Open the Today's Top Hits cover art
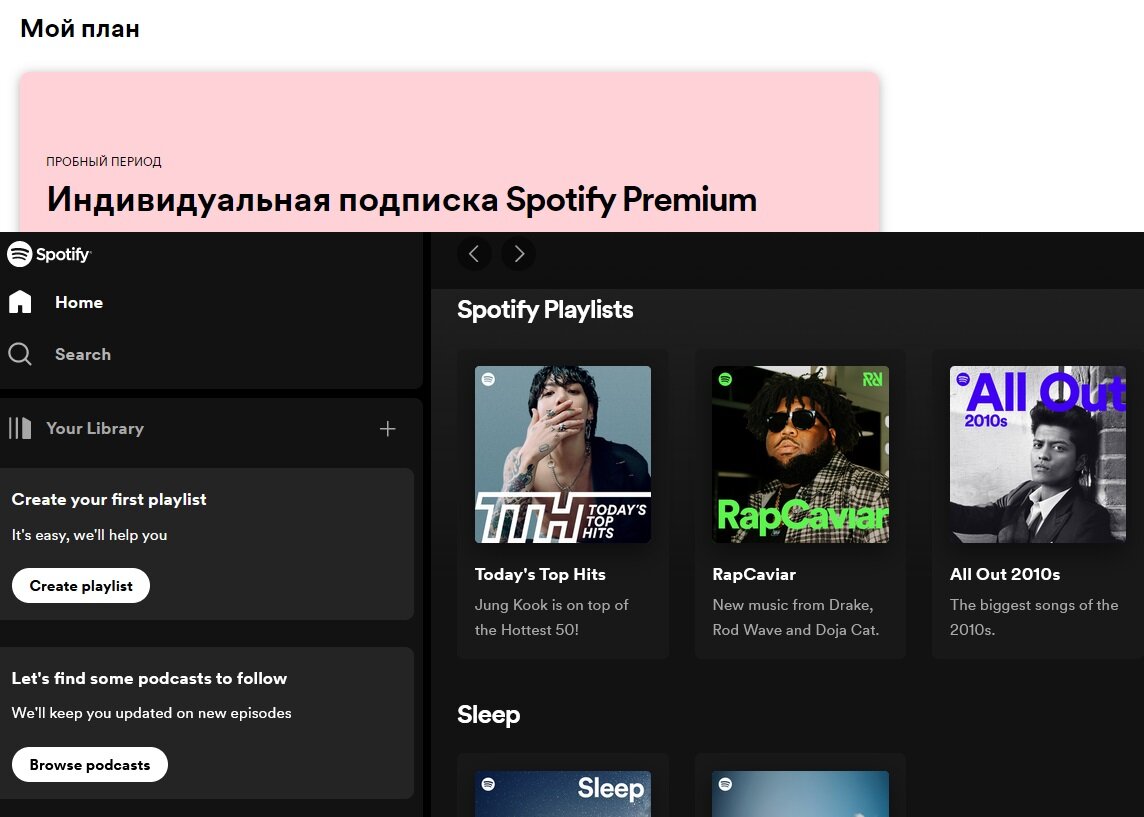The width and height of the screenshot is (1144, 817). click(x=563, y=454)
